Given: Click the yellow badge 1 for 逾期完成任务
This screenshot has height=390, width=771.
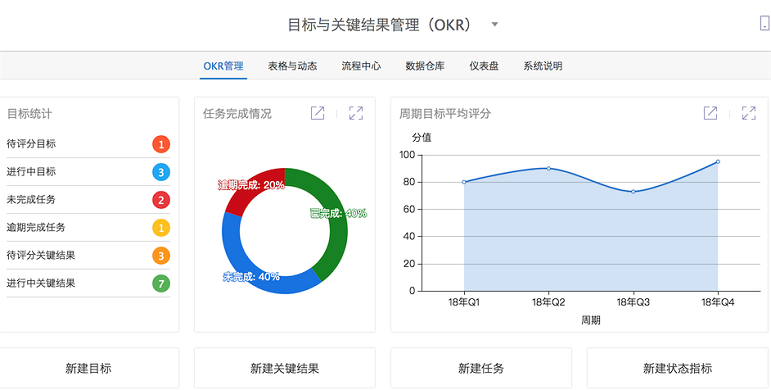Looking at the screenshot, I should (161, 228).
